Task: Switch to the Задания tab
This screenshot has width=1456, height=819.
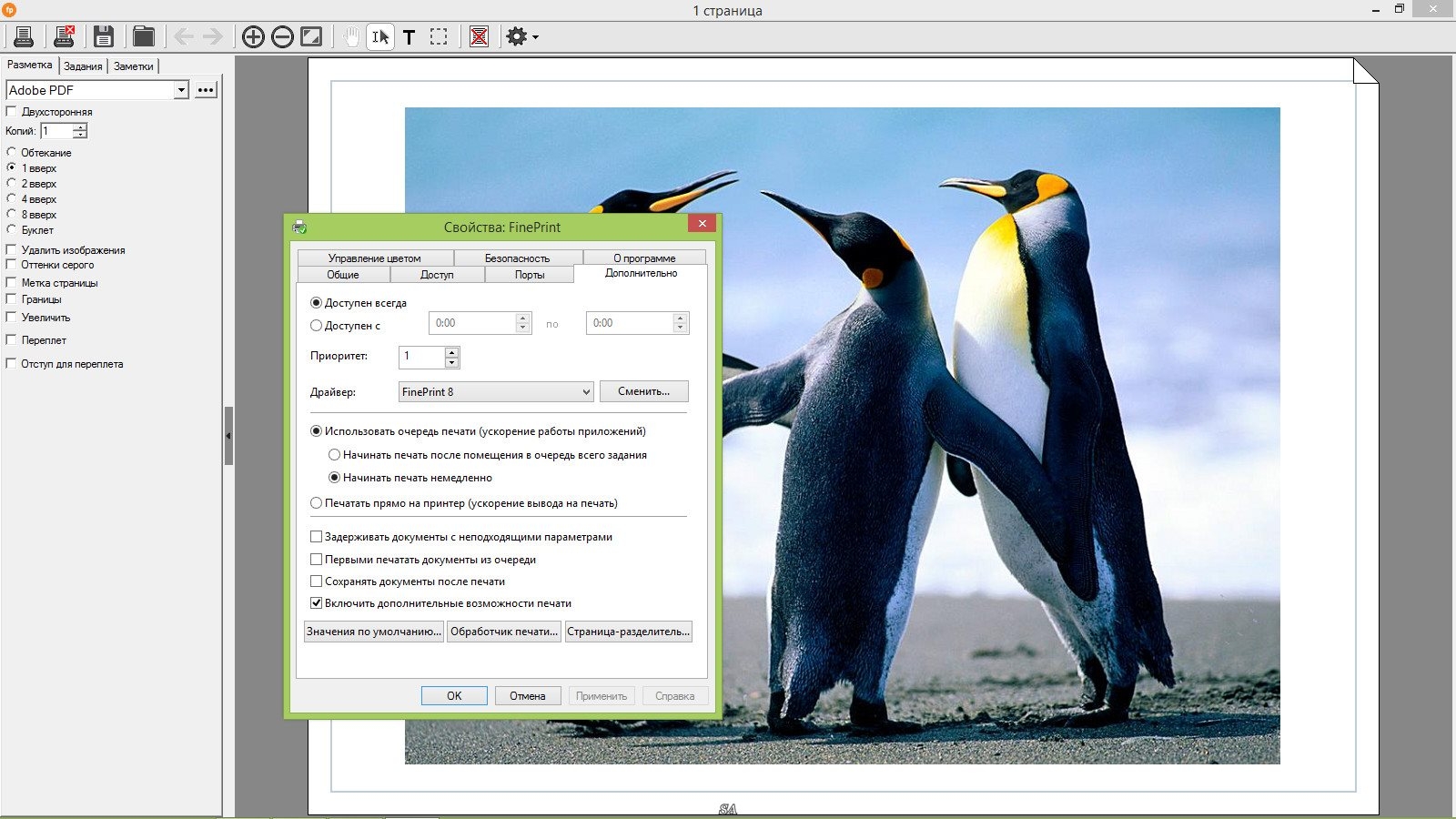Action: [83, 66]
